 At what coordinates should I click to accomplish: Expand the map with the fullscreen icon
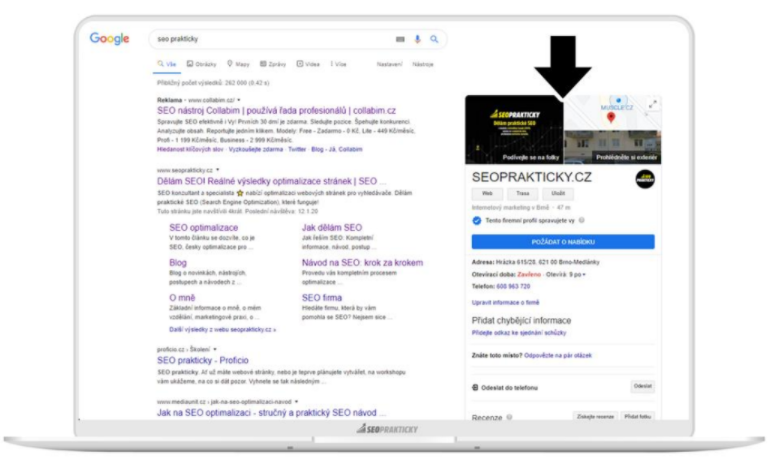pos(653,104)
